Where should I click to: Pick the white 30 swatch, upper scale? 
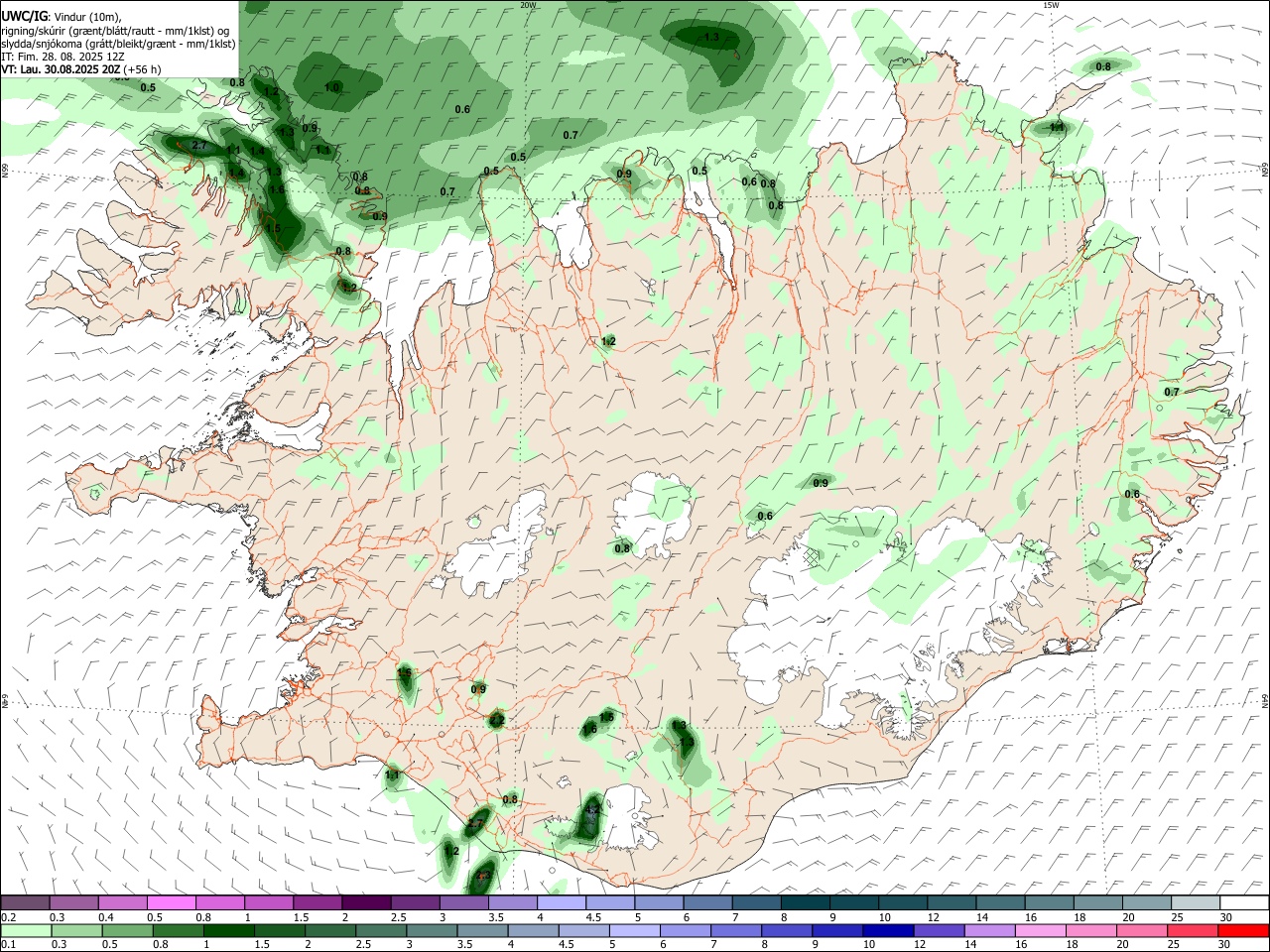(x=1244, y=902)
